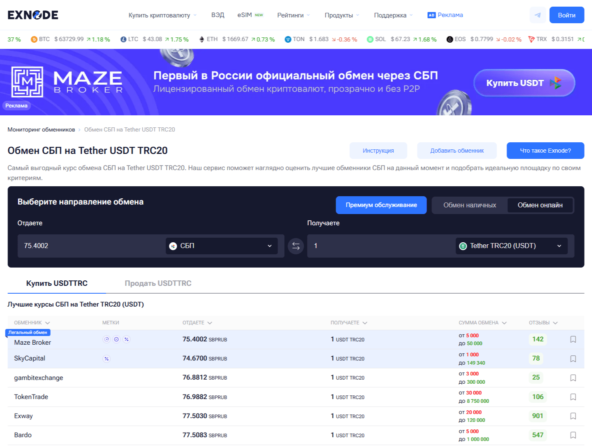Expand the Купить криптовалюту menu
The width and height of the screenshot is (592, 448).
point(162,15)
